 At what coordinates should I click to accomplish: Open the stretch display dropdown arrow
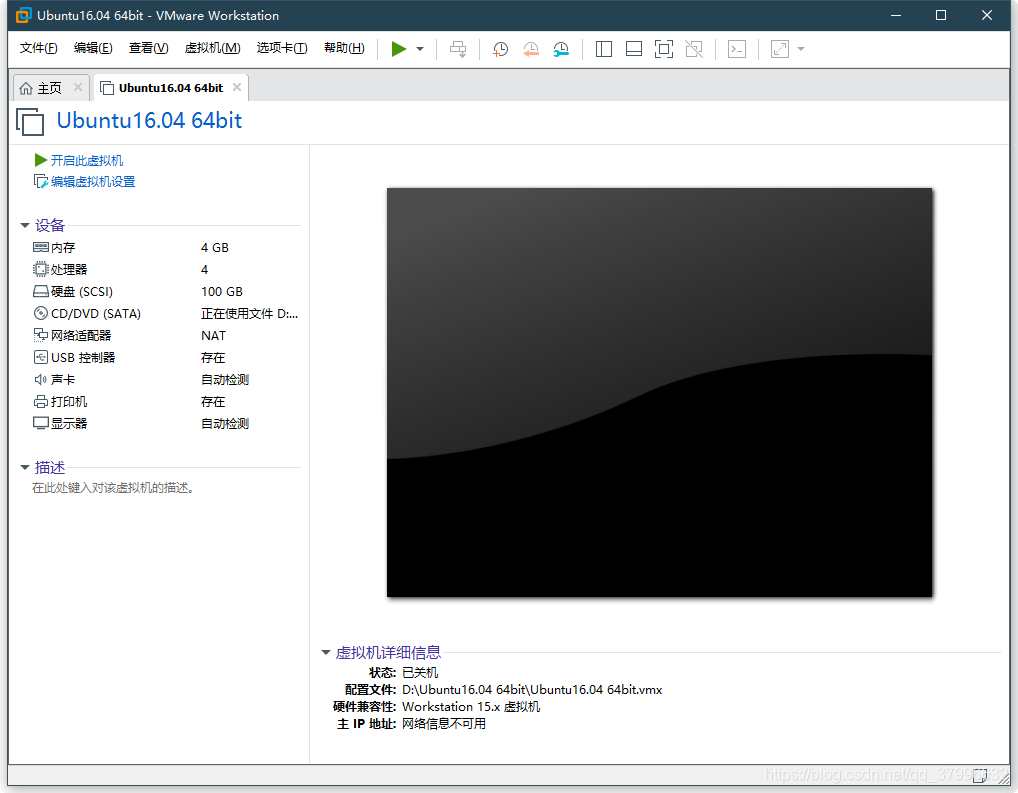point(801,49)
